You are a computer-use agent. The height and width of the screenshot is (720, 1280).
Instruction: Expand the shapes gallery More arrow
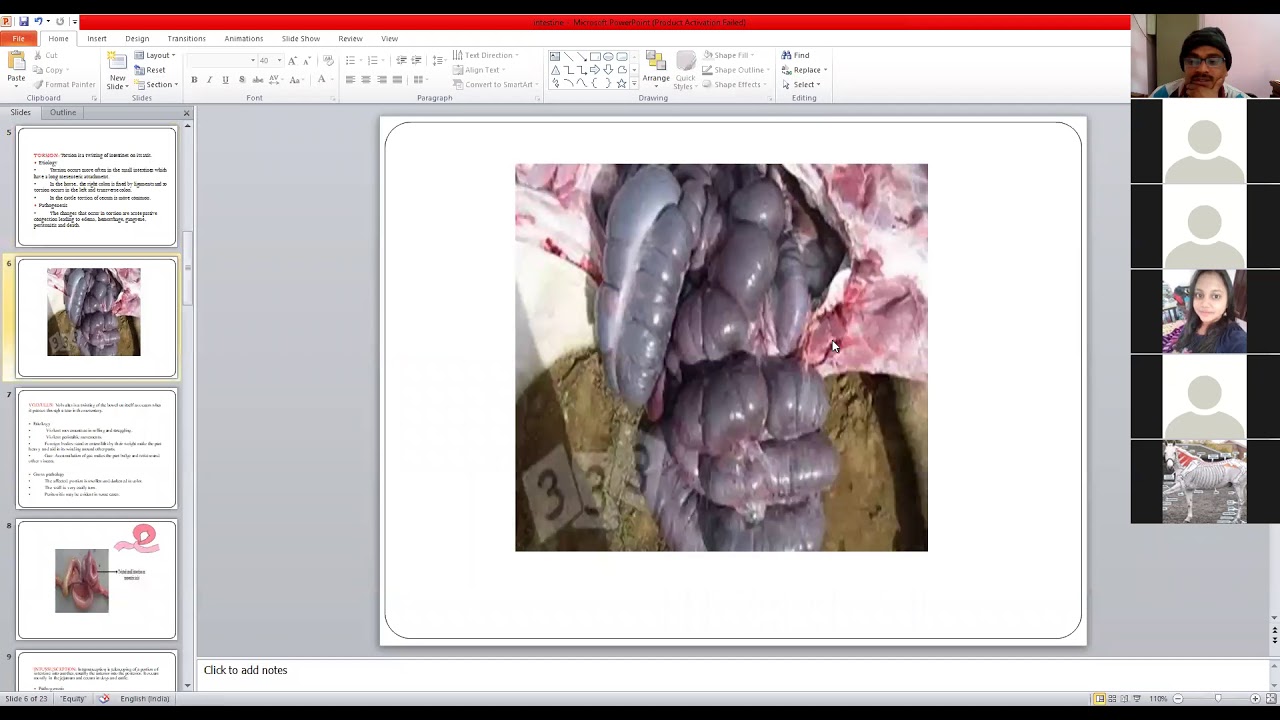click(634, 83)
